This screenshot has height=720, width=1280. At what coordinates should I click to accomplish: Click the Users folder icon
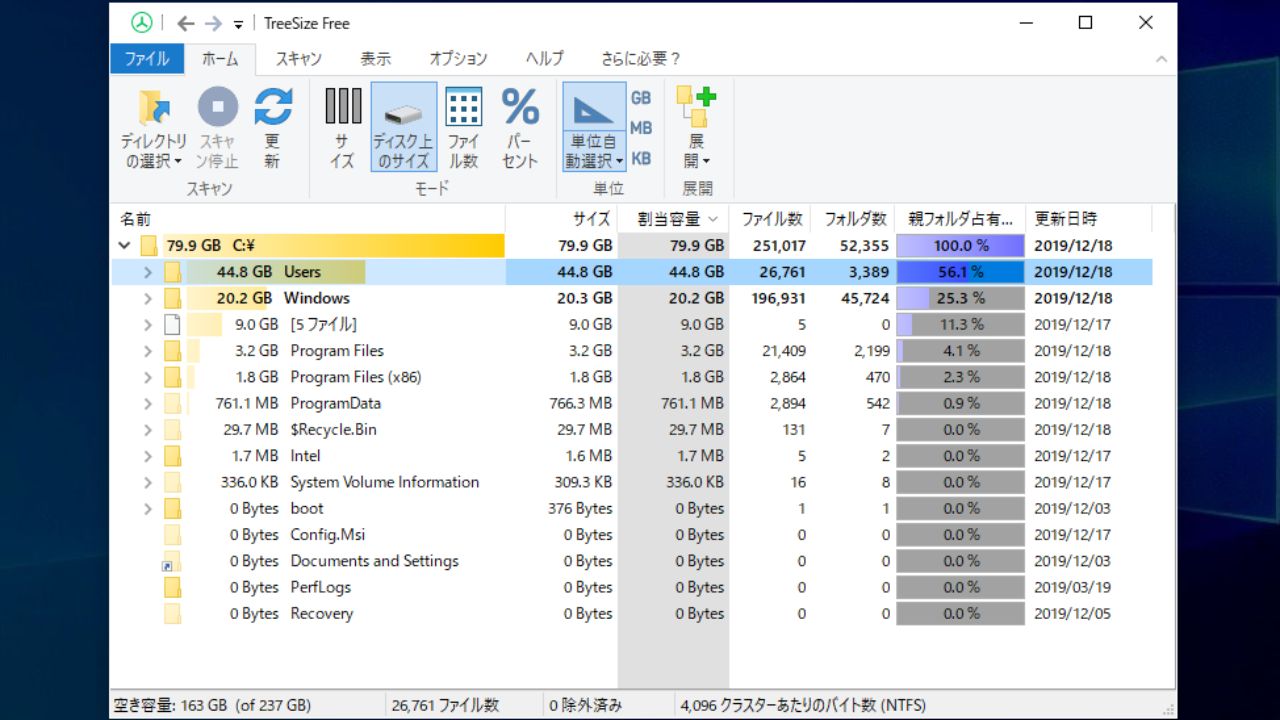click(x=173, y=272)
